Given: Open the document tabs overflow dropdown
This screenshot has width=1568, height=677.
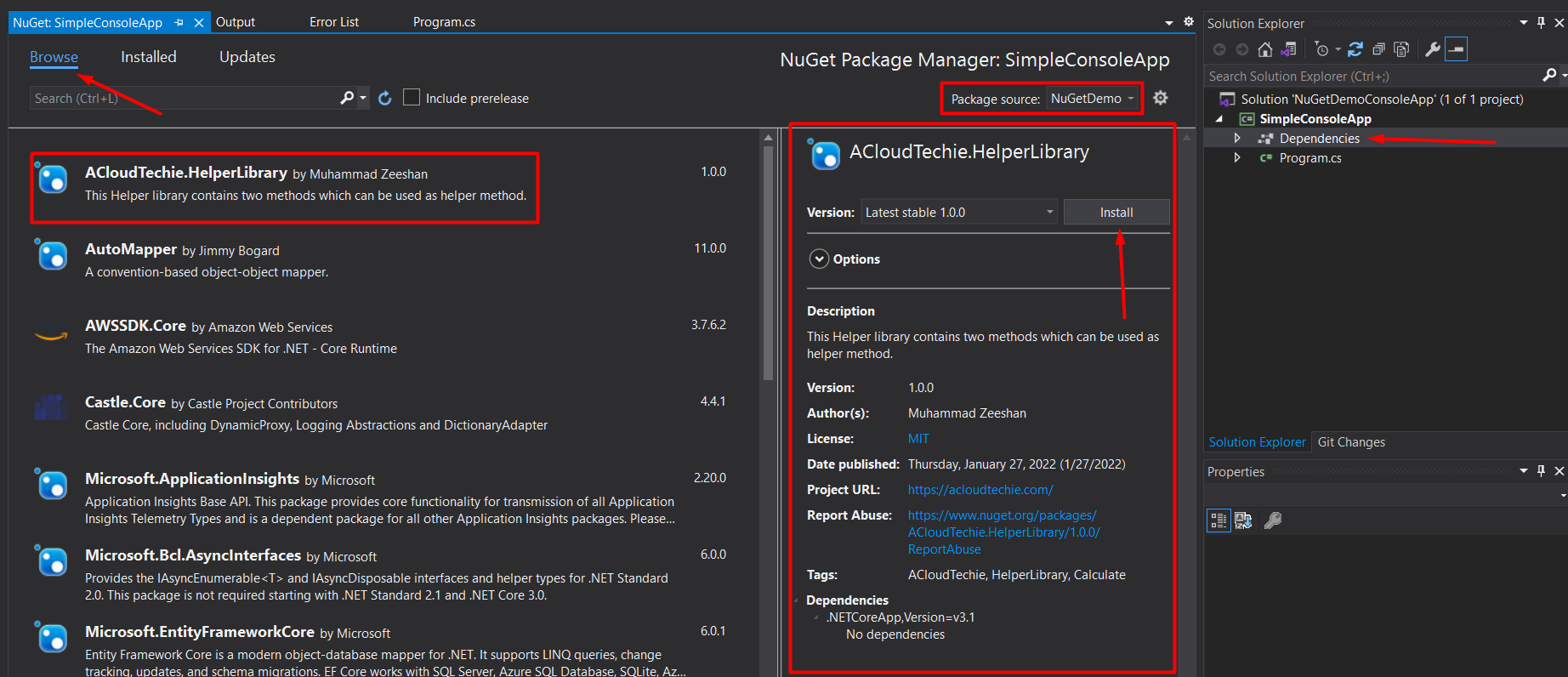Looking at the screenshot, I should click(1168, 22).
